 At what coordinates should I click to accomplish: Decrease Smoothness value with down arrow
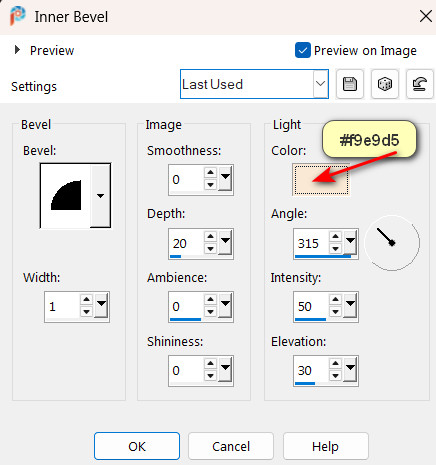(x=210, y=185)
